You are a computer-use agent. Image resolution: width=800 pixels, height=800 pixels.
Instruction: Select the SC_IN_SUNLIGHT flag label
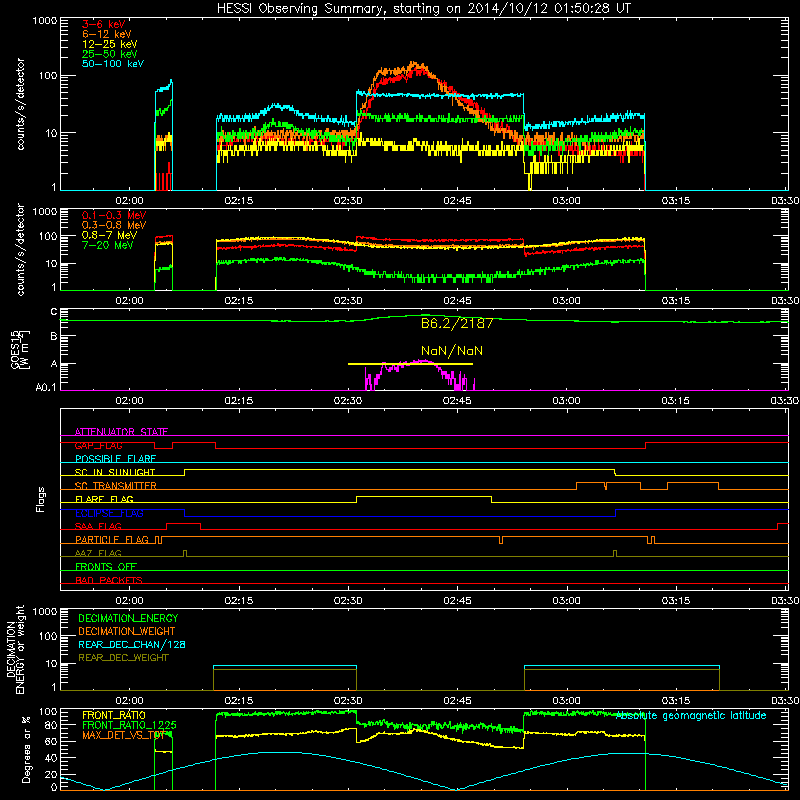pyautogui.click(x=115, y=472)
